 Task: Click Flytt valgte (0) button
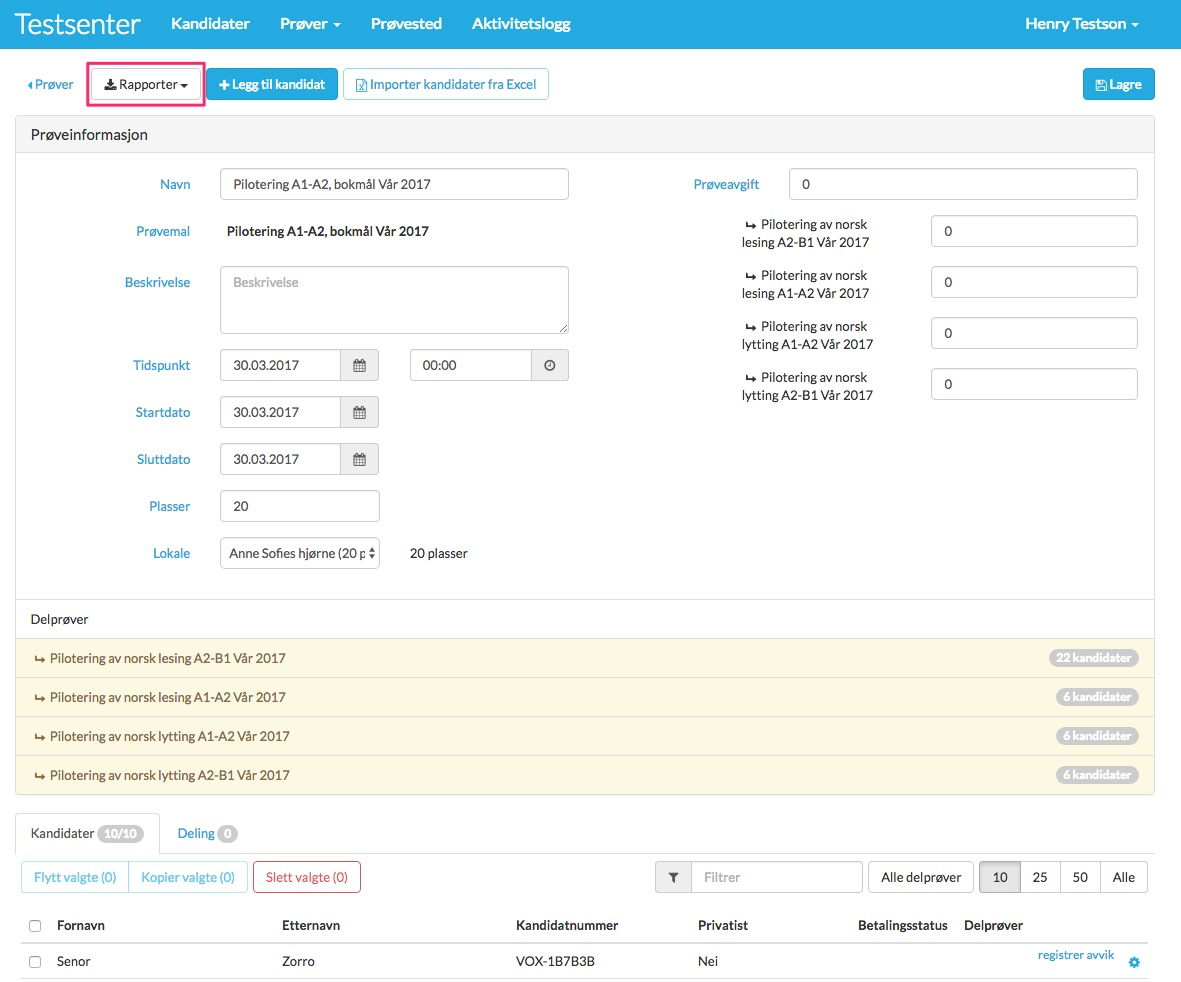(x=75, y=877)
